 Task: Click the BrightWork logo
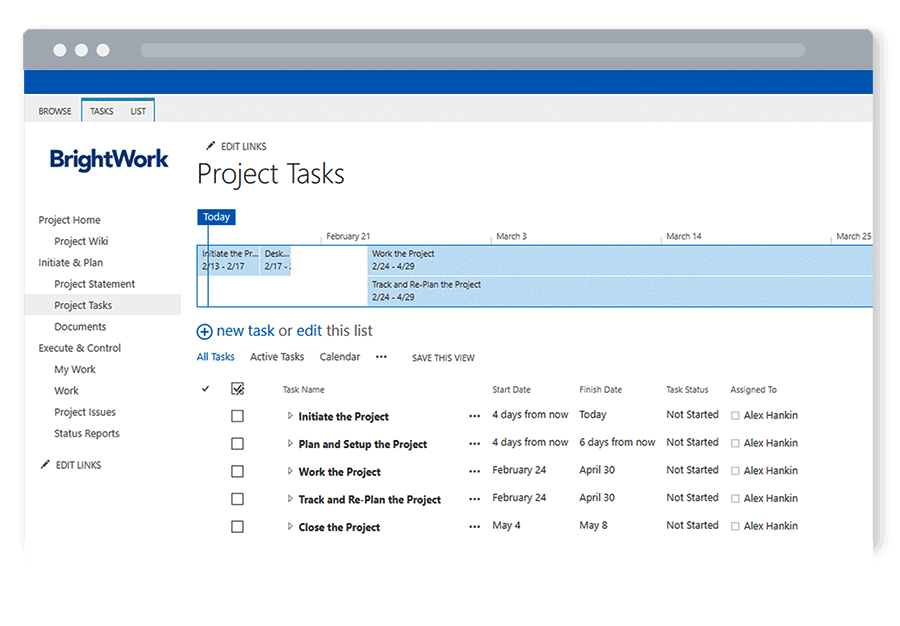108,160
